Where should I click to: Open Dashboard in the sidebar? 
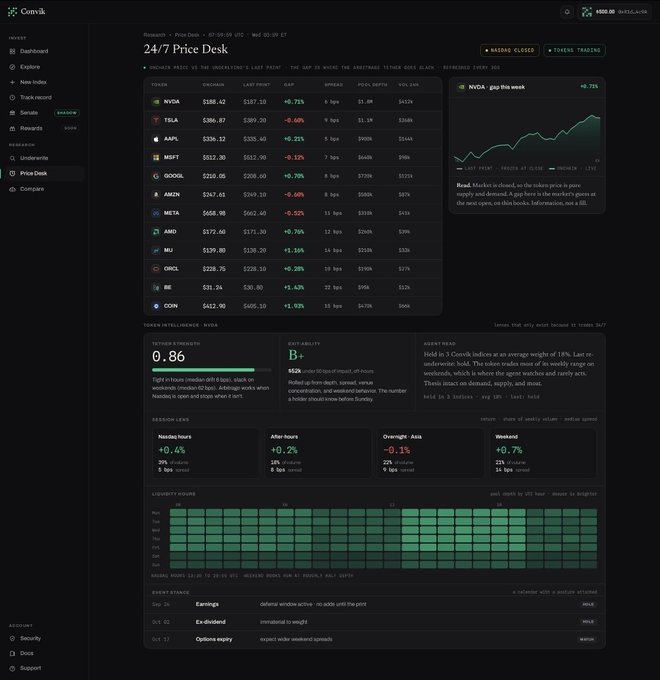point(34,51)
